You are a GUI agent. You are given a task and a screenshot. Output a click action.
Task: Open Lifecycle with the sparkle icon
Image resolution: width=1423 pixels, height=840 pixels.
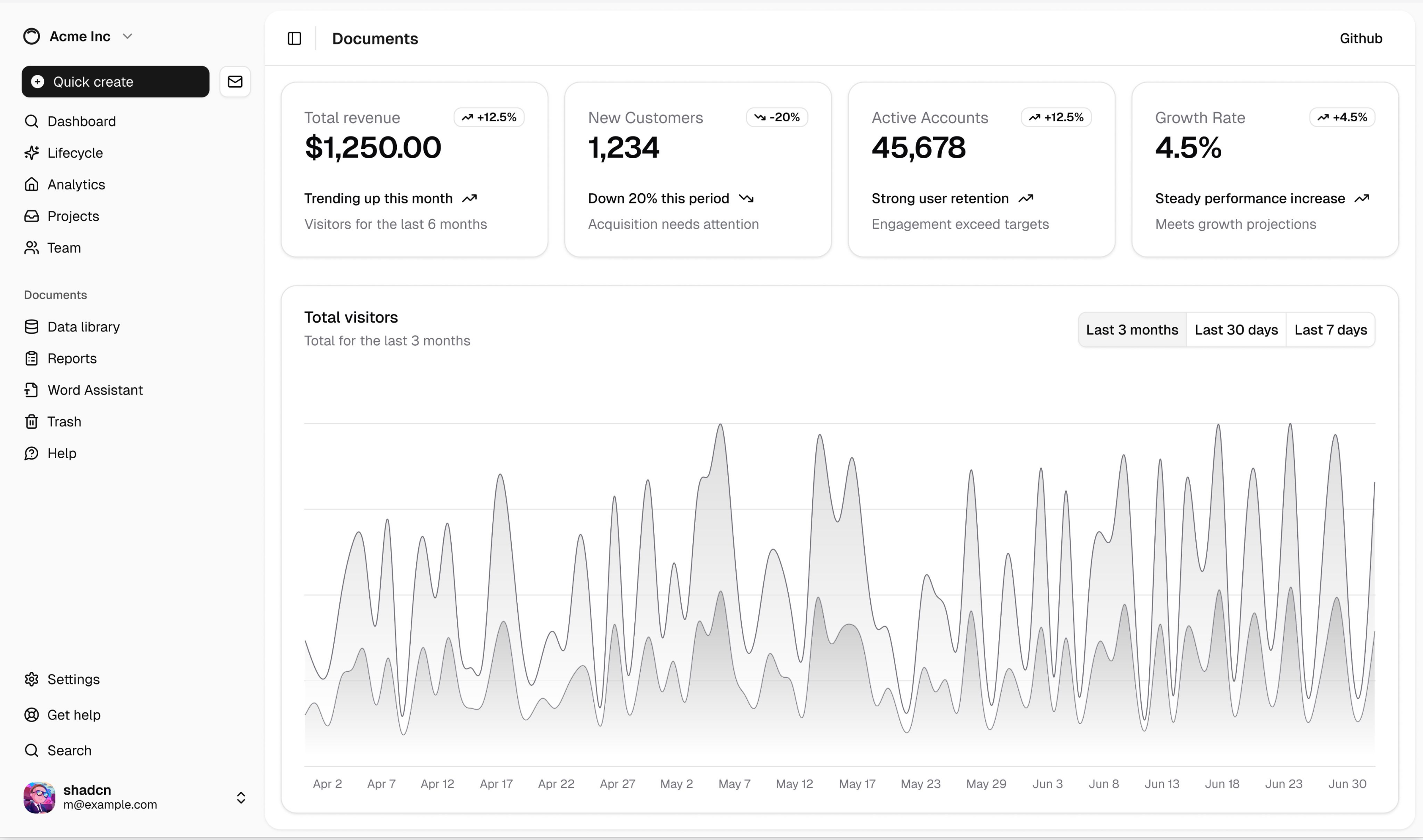point(32,153)
